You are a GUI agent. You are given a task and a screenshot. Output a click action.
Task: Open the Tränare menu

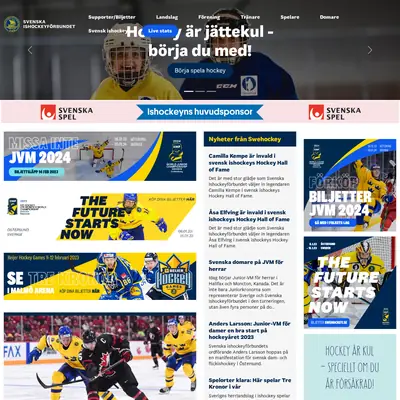click(x=250, y=17)
